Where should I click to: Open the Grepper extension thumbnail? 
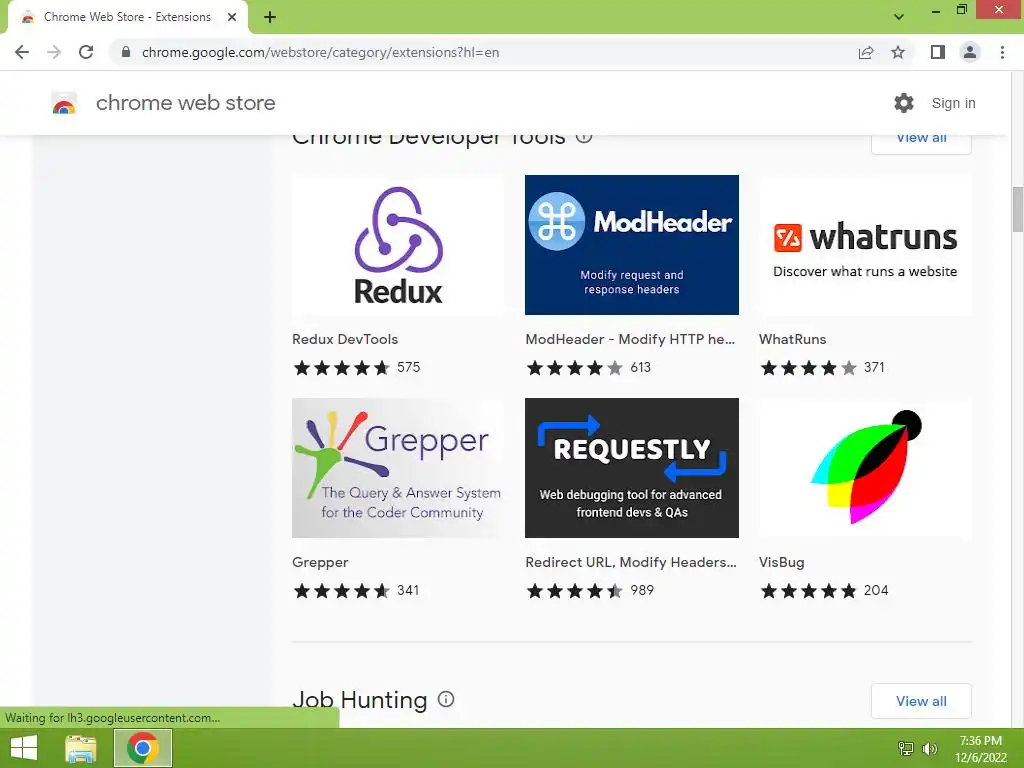pos(398,468)
